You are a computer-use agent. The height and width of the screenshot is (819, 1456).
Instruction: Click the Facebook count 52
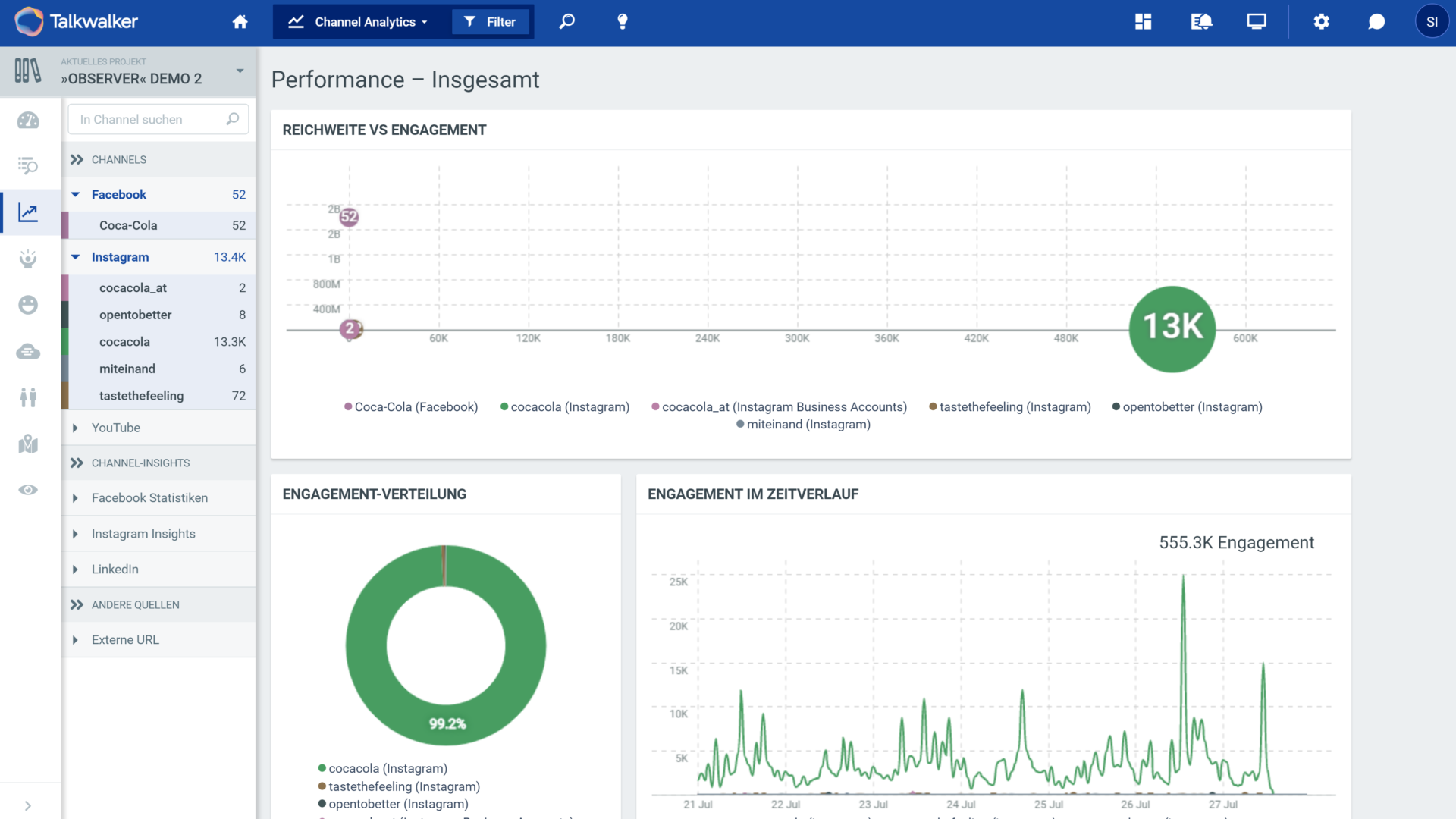tap(239, 195)
